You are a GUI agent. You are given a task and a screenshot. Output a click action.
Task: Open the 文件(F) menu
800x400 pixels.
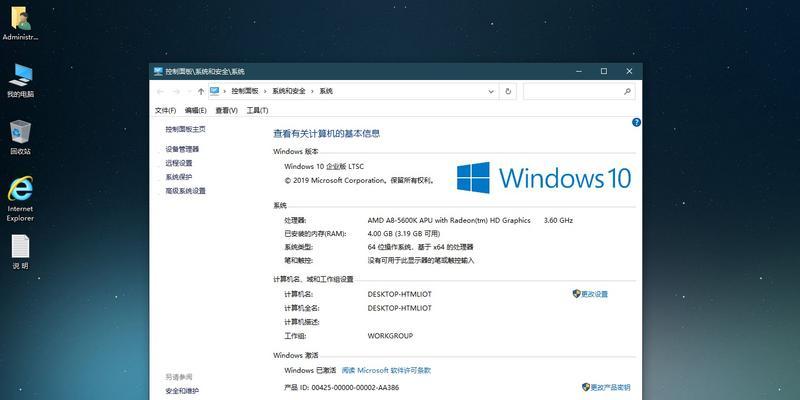165,110
